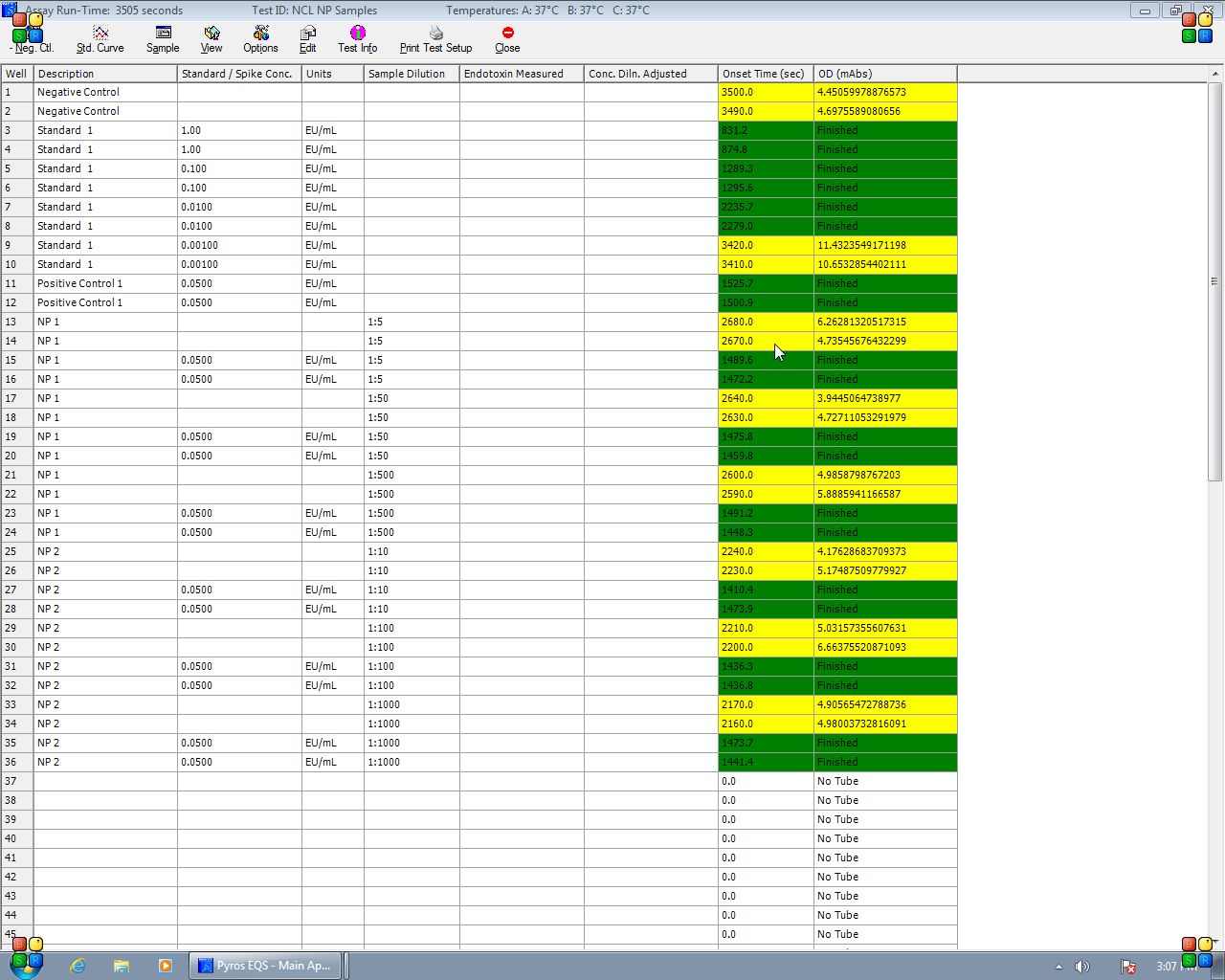1225x980 pixels.
Task: Click the Well column header
Action: [16, 74]
